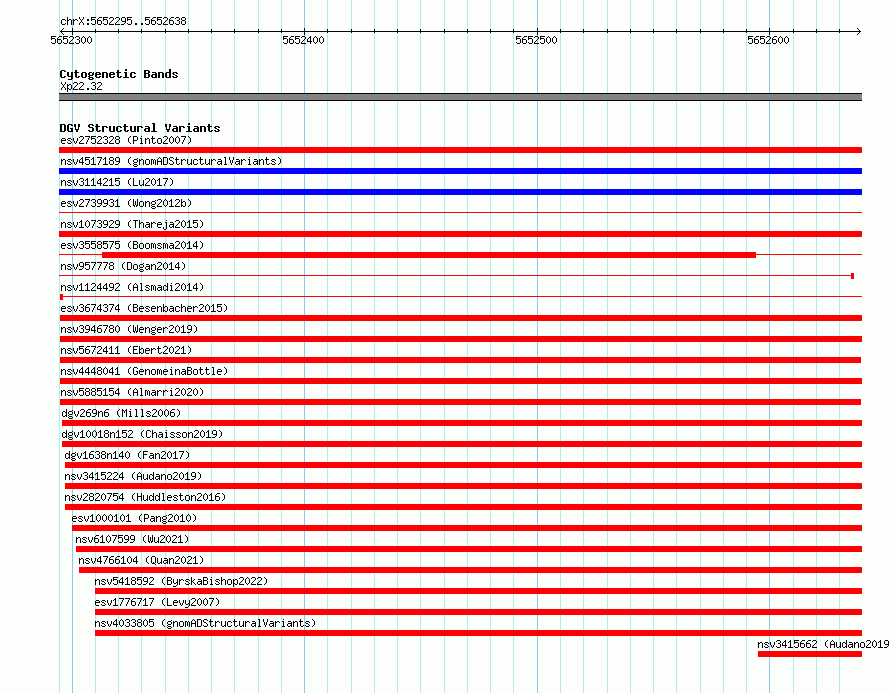The image size is (890, 693).
Task: Click the esv2752328 (Pinto2007) variant label
Action: [126, 140]
